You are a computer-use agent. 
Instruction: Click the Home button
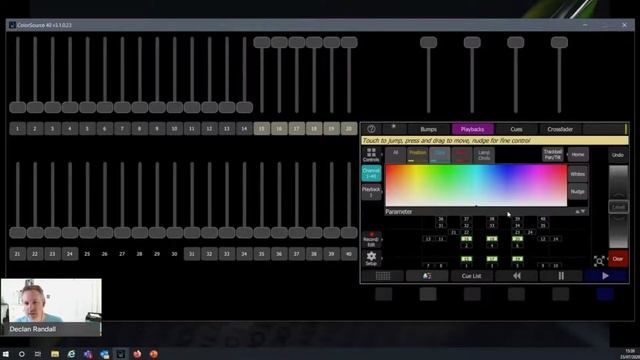(x=578, y=154)
